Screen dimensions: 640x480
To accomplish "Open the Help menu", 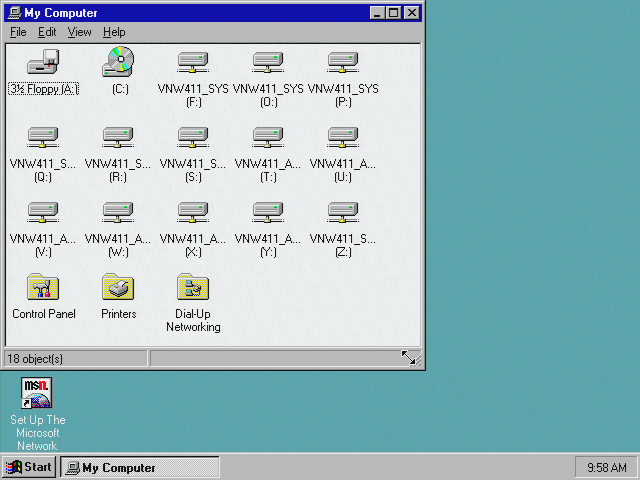I will (x=114, y=32).
